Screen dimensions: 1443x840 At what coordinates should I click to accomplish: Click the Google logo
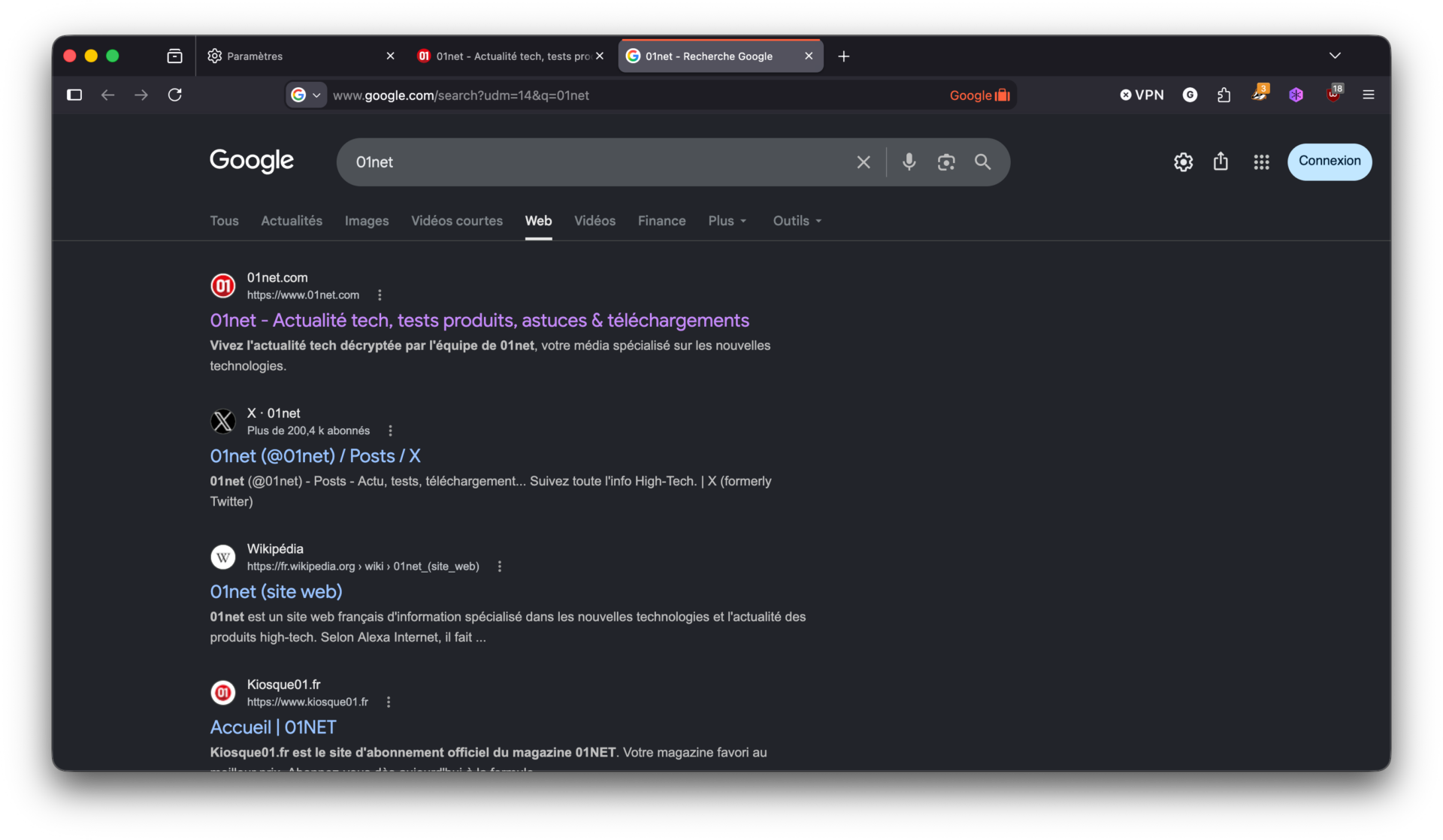tap(252, 161)
